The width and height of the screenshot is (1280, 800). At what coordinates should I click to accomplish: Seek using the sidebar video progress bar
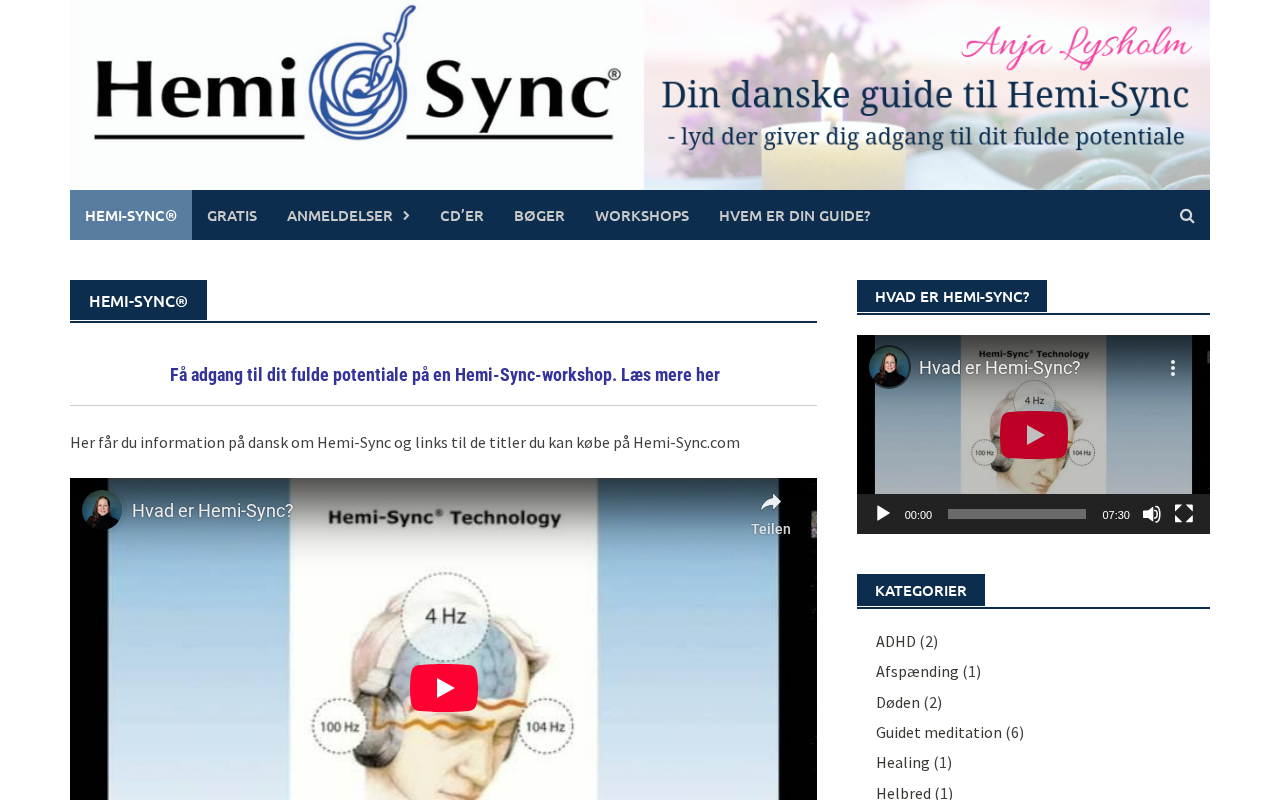pos(1017,514)
